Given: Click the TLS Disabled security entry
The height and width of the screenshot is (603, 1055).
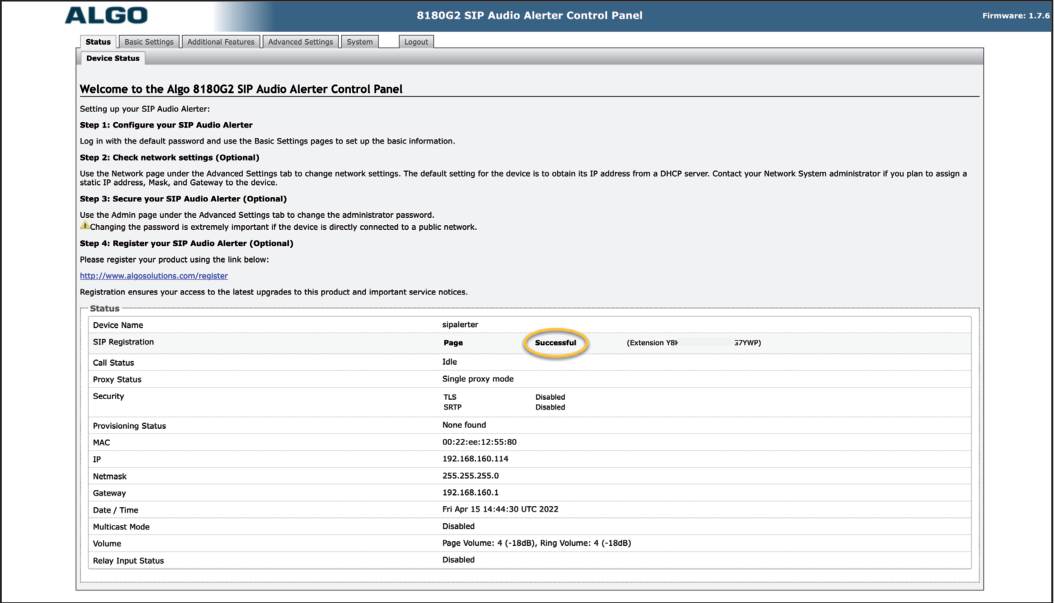Looking at the screenshot, I should [x=500, y=395].
